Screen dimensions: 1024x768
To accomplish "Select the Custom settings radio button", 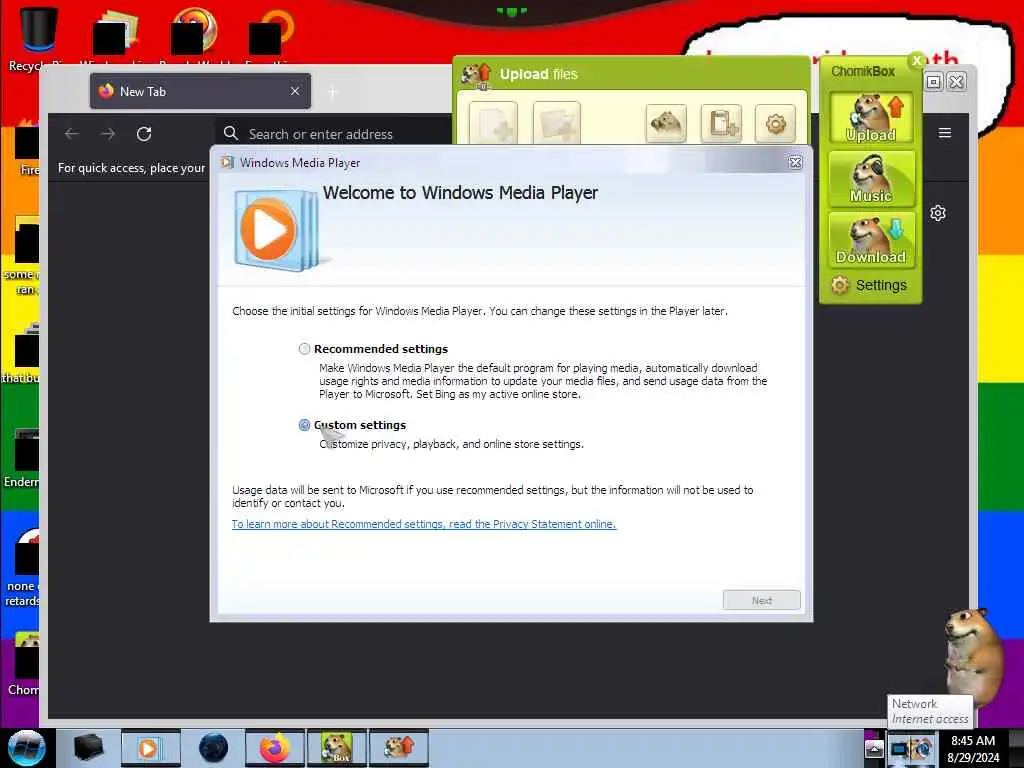I will (304, 425).
